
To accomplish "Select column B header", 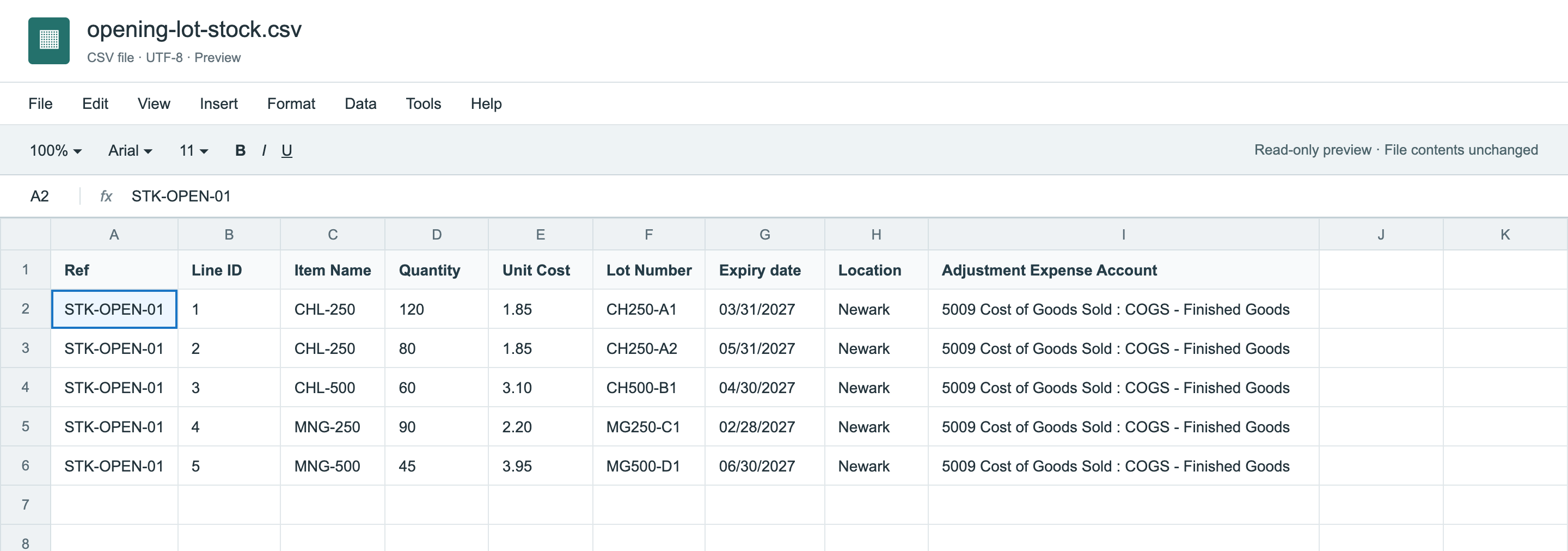I will (x=229, y=235).
